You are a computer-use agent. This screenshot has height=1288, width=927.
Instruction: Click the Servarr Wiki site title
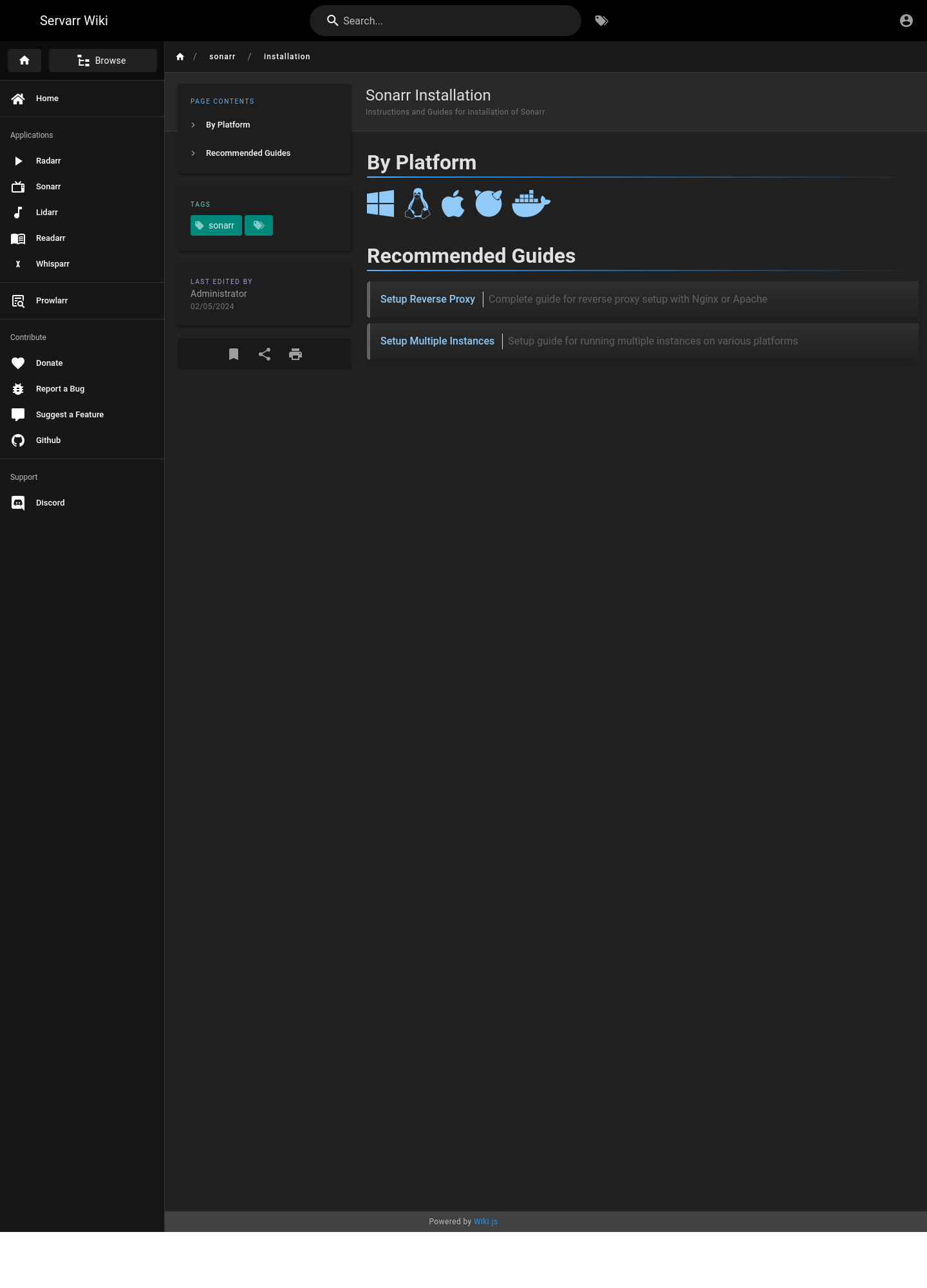pos(74,21)
